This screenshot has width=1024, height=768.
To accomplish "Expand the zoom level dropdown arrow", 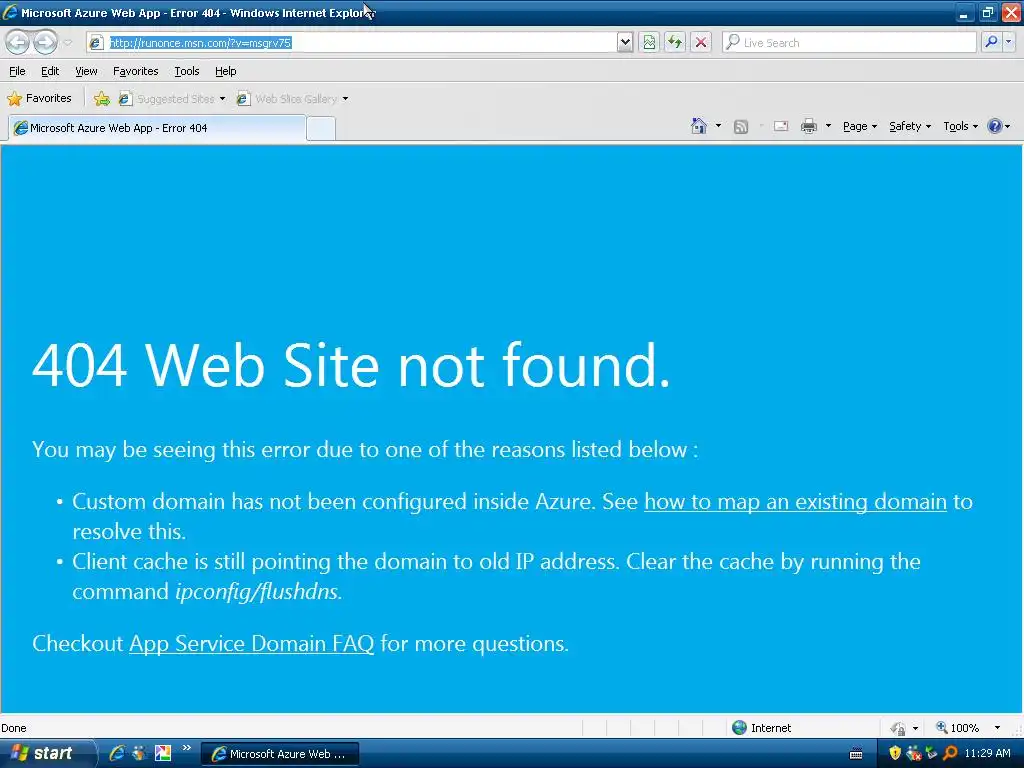I will [x=997, y=728].
